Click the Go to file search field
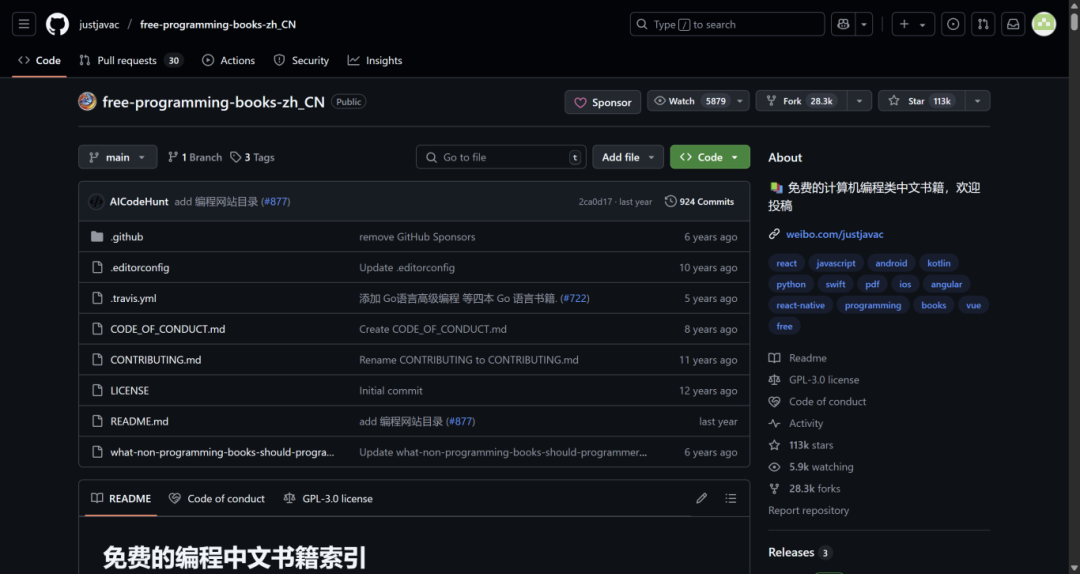The image size is (1080, 574). pyautogui.click(x=501, y=157)
